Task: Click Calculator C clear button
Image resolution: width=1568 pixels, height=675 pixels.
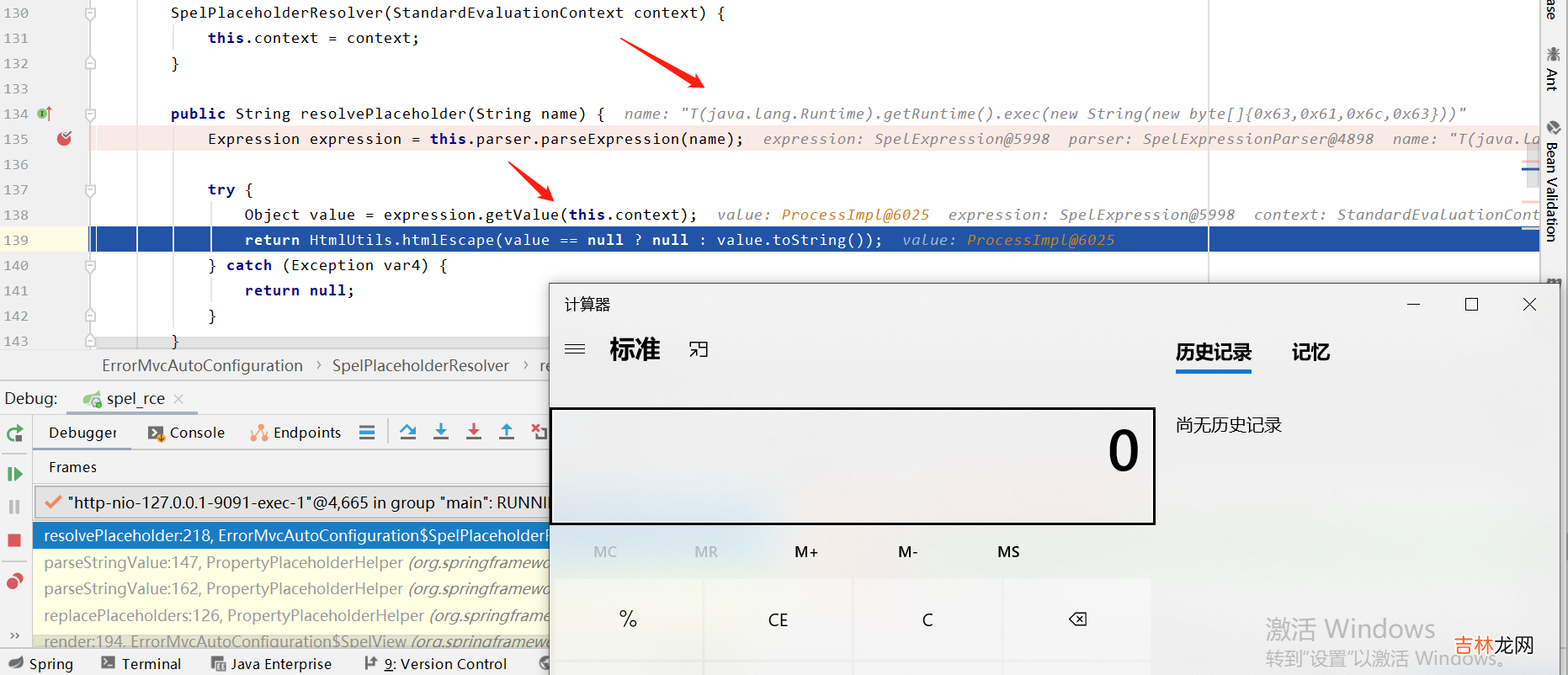Action: [928, 619]
